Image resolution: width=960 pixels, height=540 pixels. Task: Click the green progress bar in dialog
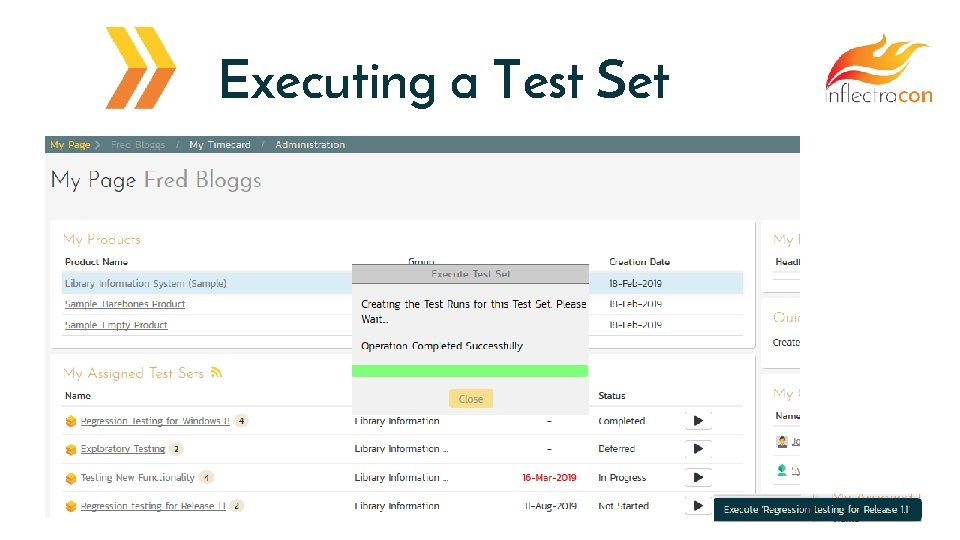click(x=470, y=371)
